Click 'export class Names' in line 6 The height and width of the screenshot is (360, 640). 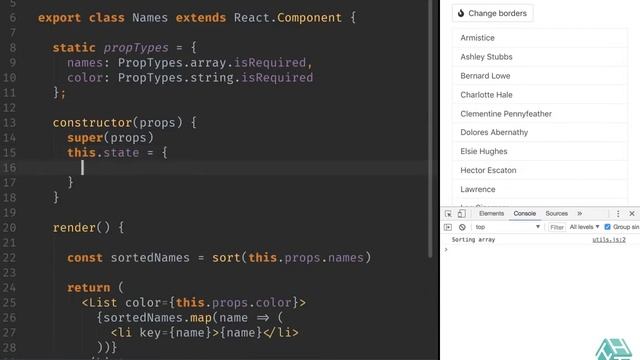pos(103,18)
